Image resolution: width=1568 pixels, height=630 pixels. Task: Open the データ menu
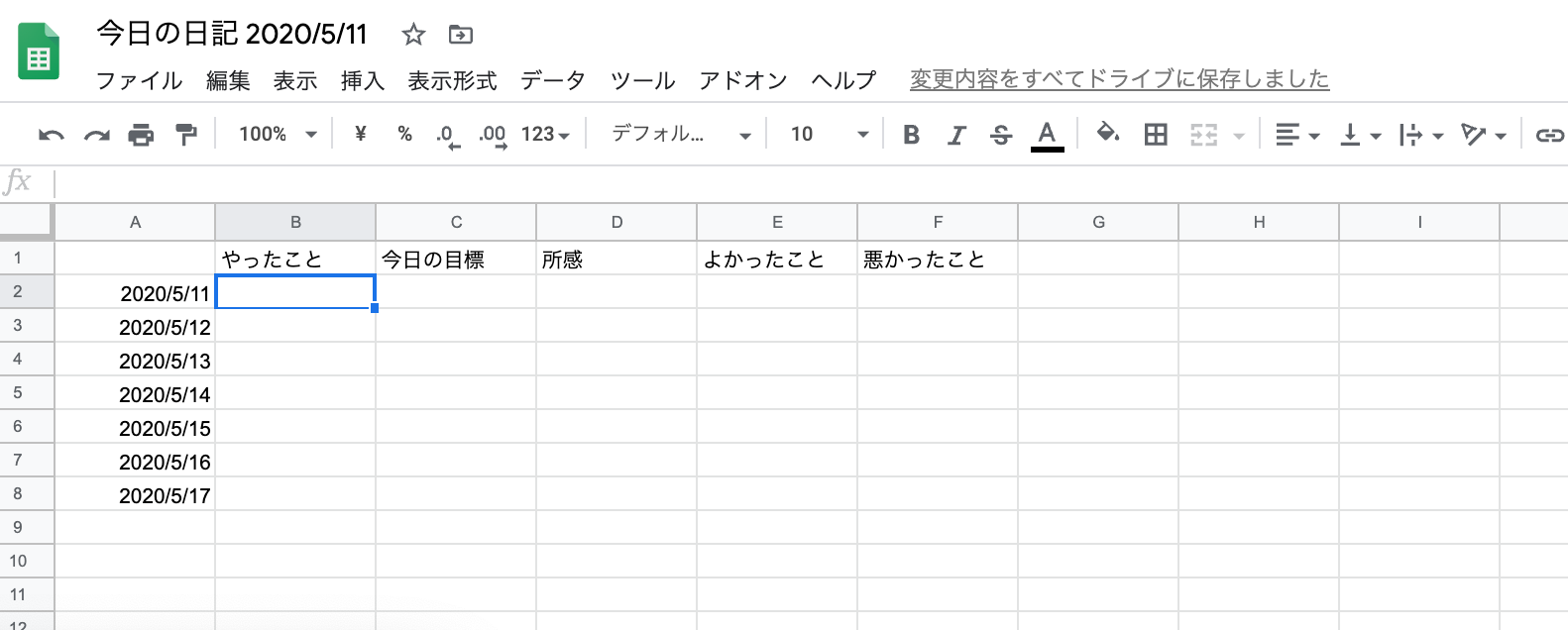(552, 80)
